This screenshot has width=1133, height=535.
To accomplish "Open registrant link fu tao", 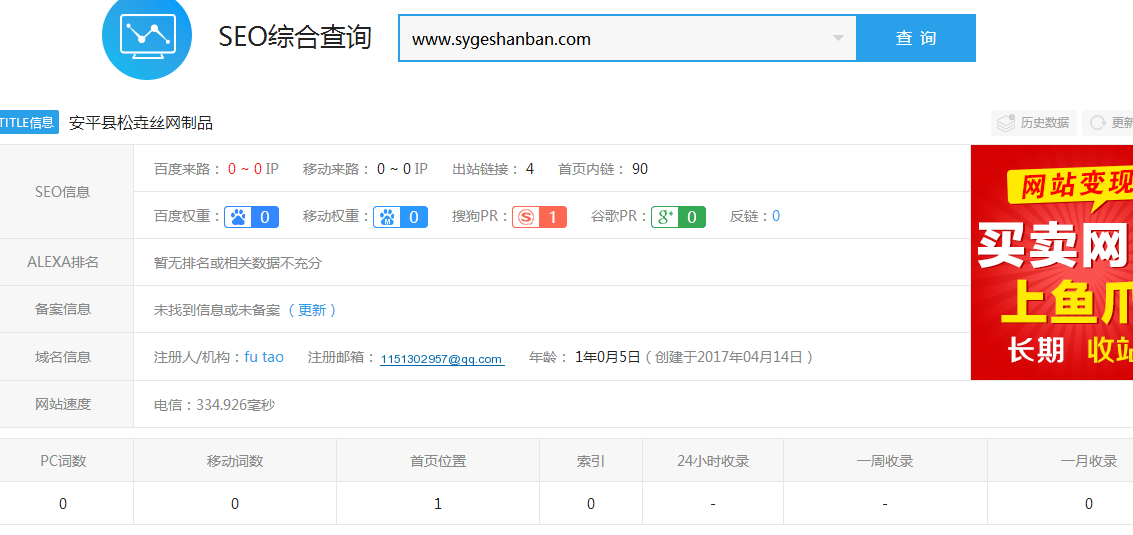I will point(264,357).
